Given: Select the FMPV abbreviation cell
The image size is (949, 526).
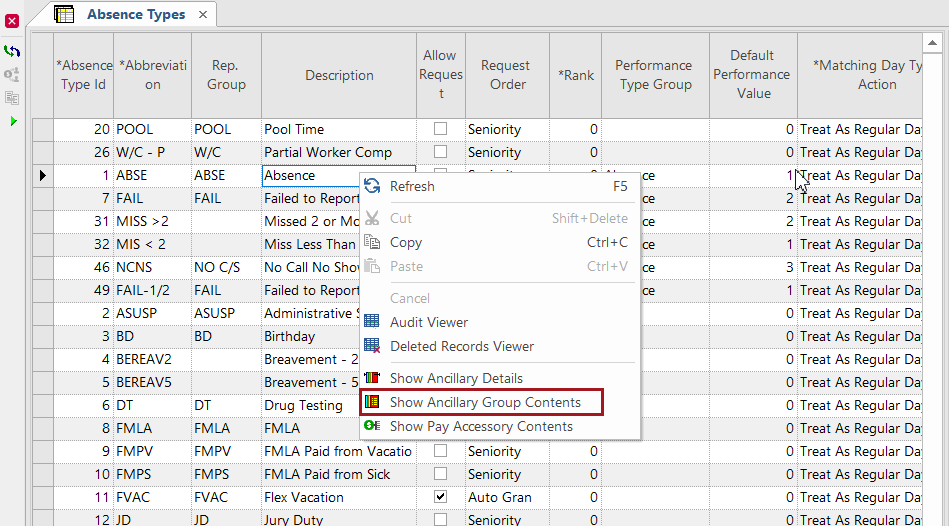Looking at the screenshot, I should coord(153,452).
